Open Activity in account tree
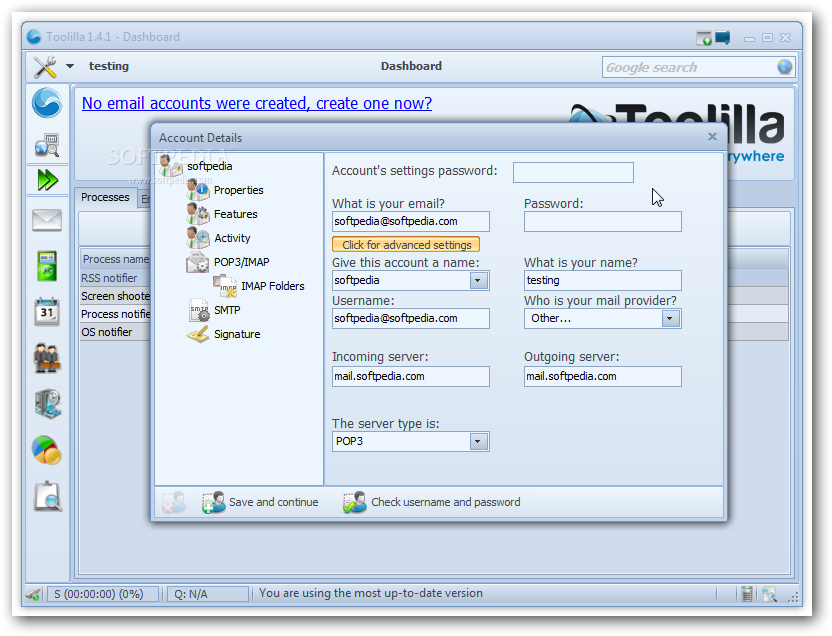The image size is (832, 636). (232, 238)
